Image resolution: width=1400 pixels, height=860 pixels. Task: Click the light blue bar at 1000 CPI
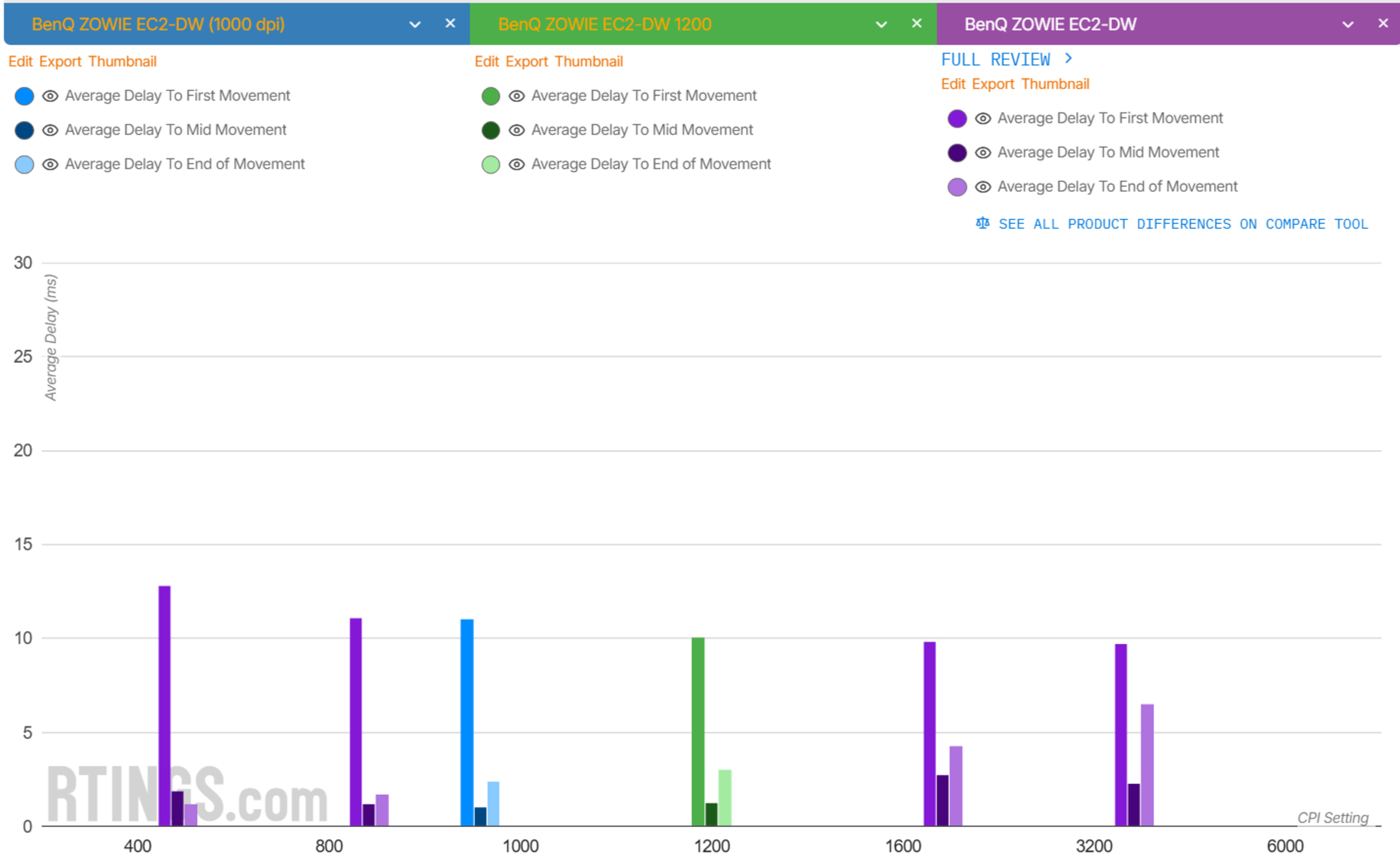pyautogui.click(x=493, y=804)
